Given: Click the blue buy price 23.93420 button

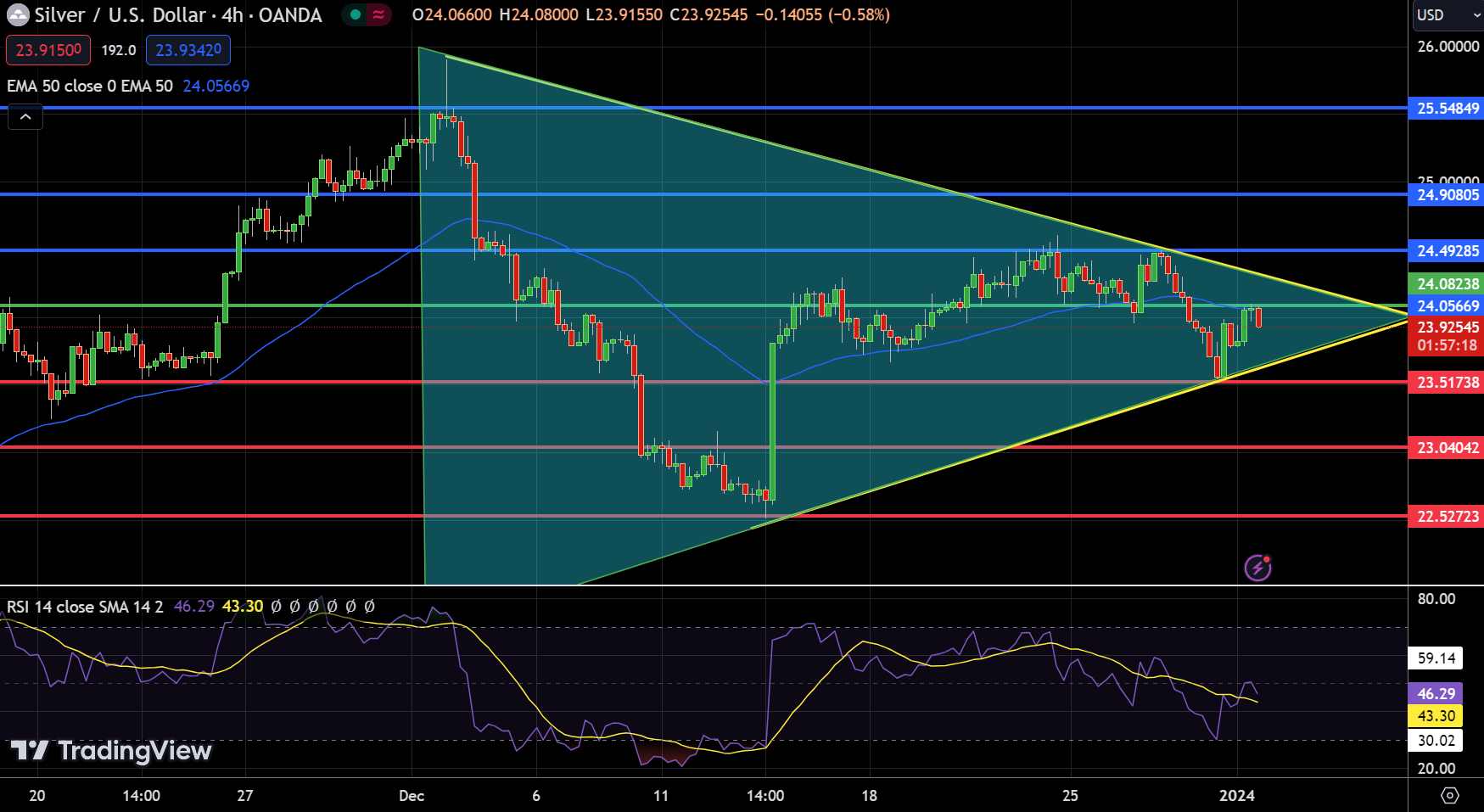Looking at the screenshot, I should (x=188, y=50).
